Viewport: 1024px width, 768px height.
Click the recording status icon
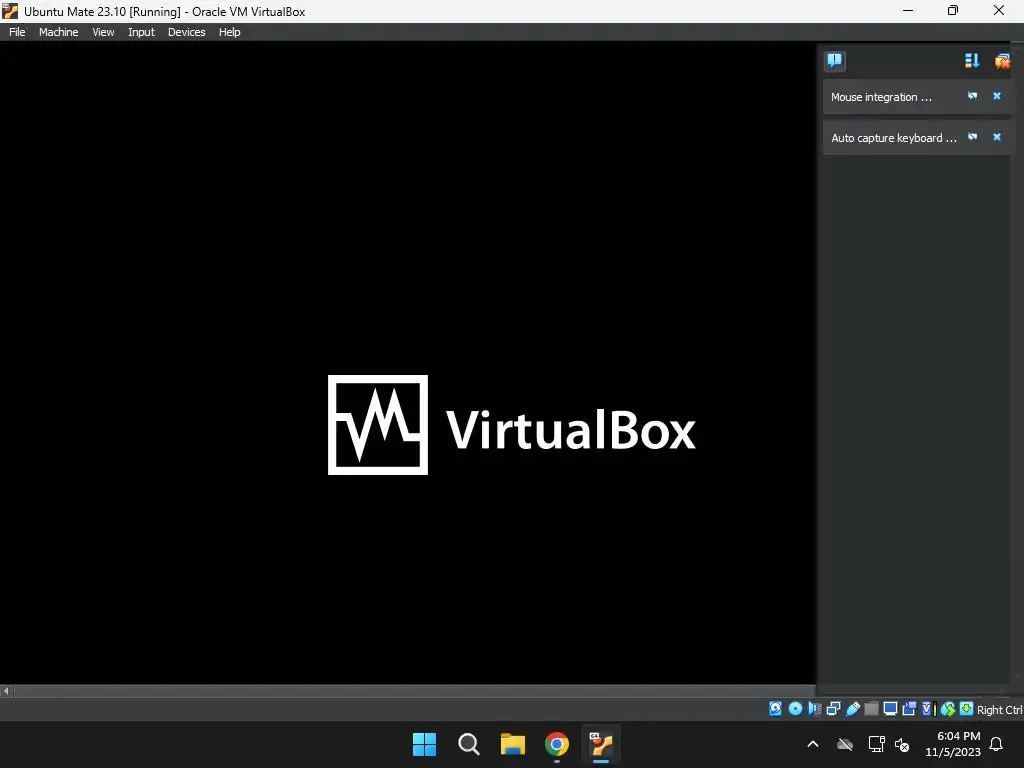click(x=909, y=709)
